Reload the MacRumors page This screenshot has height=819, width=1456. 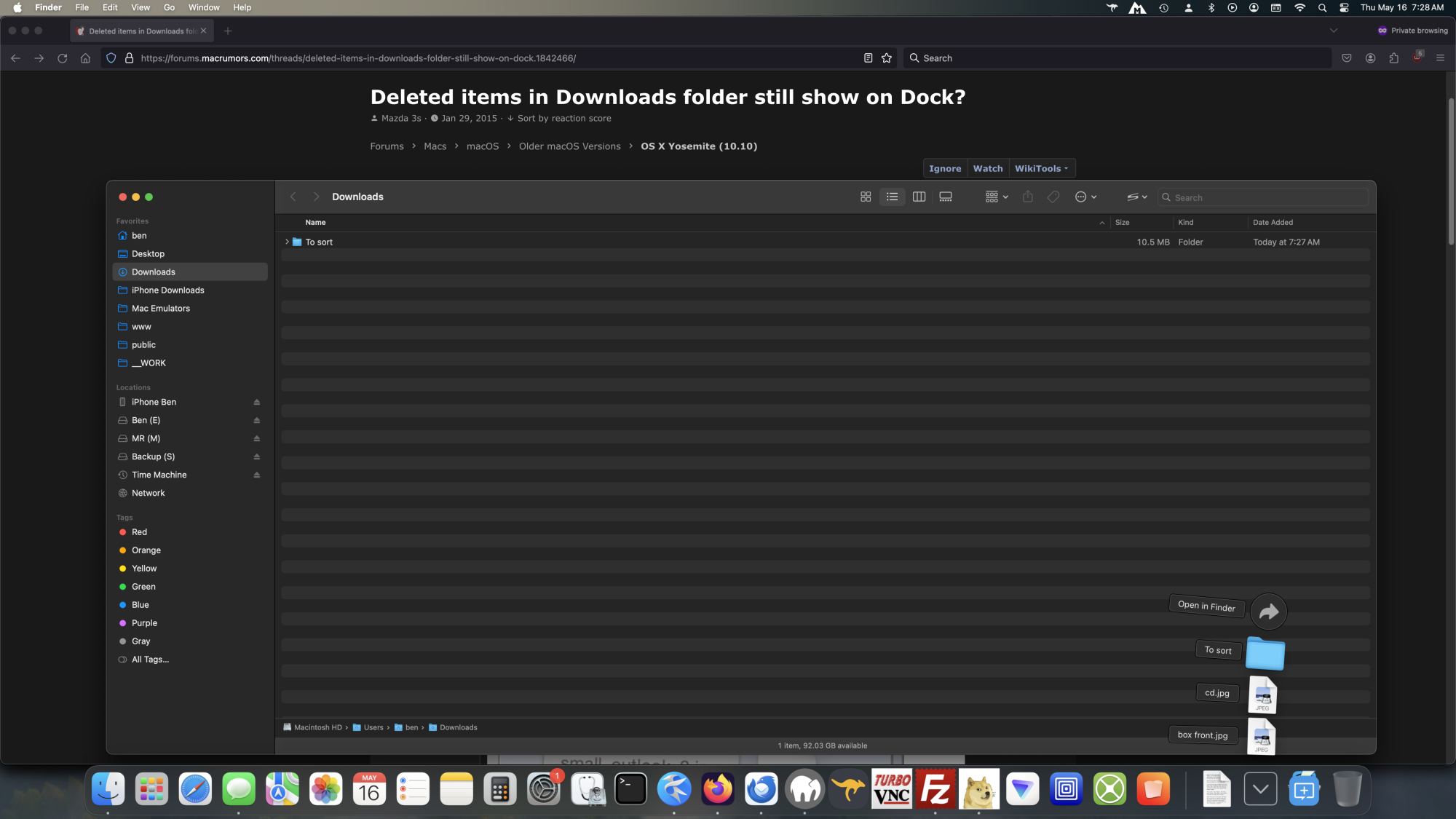click(x=63, y=58)
